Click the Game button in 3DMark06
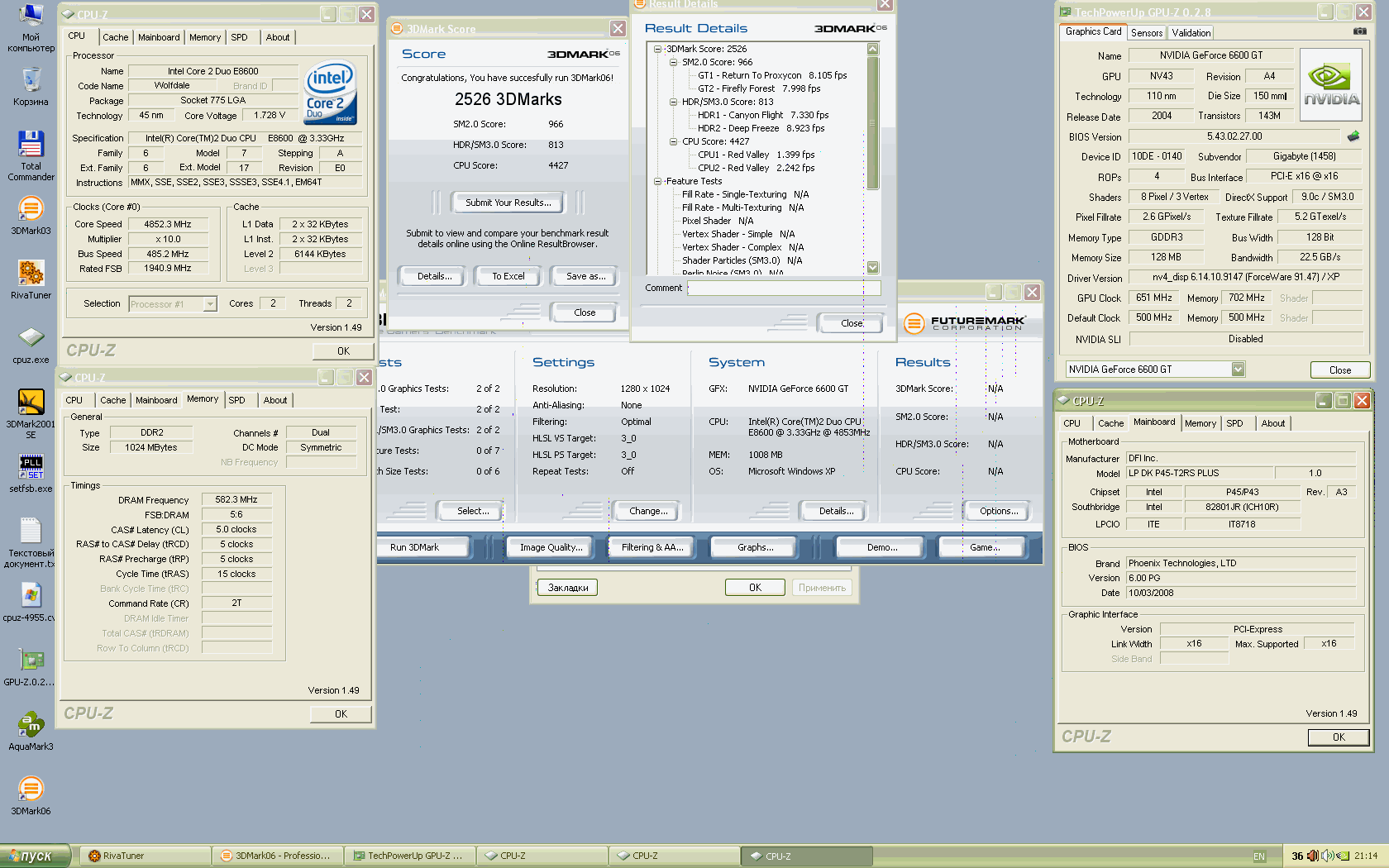The height and width of the screenshot is (868, 1389). [983, 547]
